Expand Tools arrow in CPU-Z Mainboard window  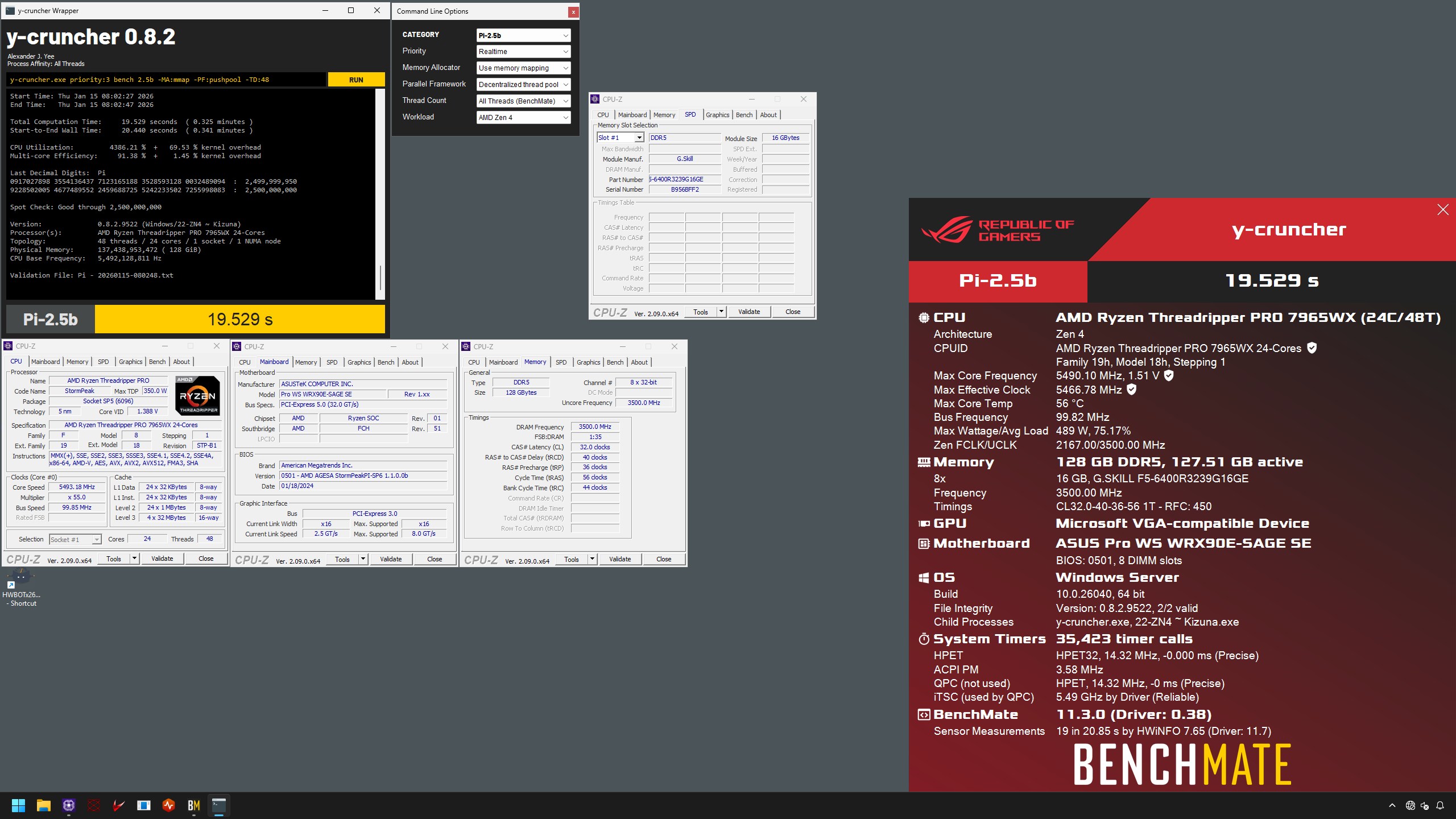363,559
